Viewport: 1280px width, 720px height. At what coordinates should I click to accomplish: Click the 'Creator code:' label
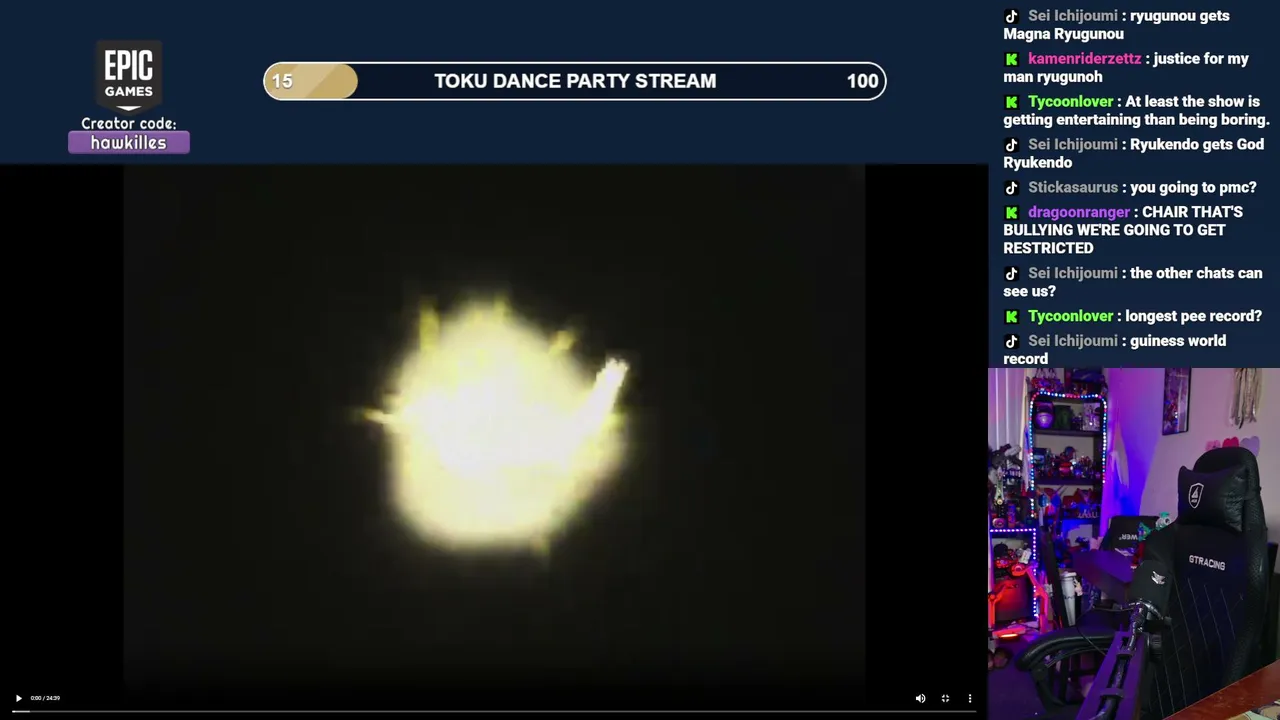(129, 124)
